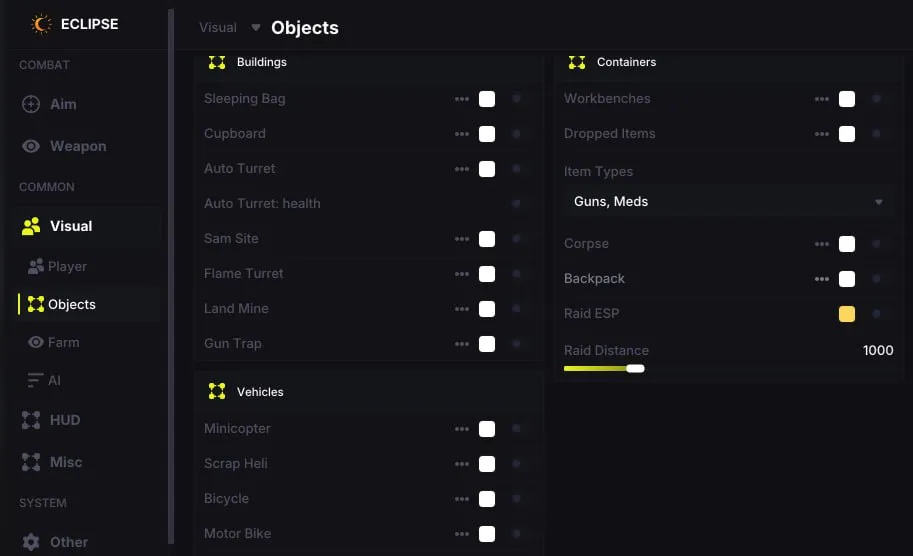Enable the Land Mine checkbox
Image resolution: width=913 pixels, height=556 pixels.
(x=487, y=309)
